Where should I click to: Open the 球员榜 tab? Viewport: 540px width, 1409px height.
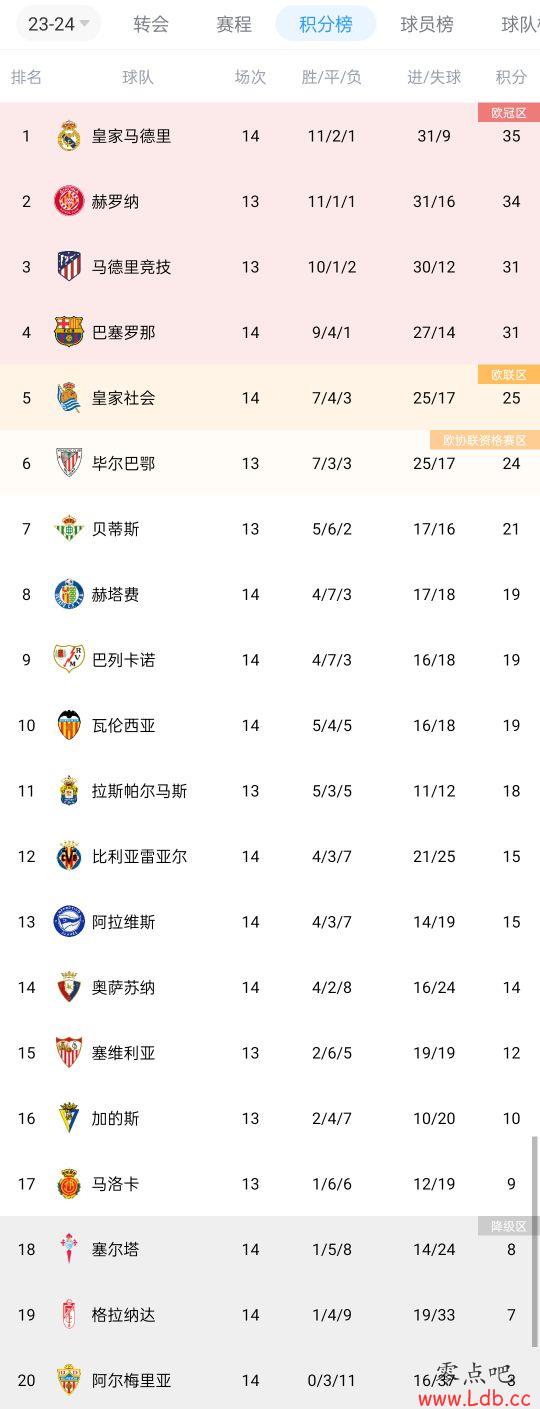coord(427,24)
